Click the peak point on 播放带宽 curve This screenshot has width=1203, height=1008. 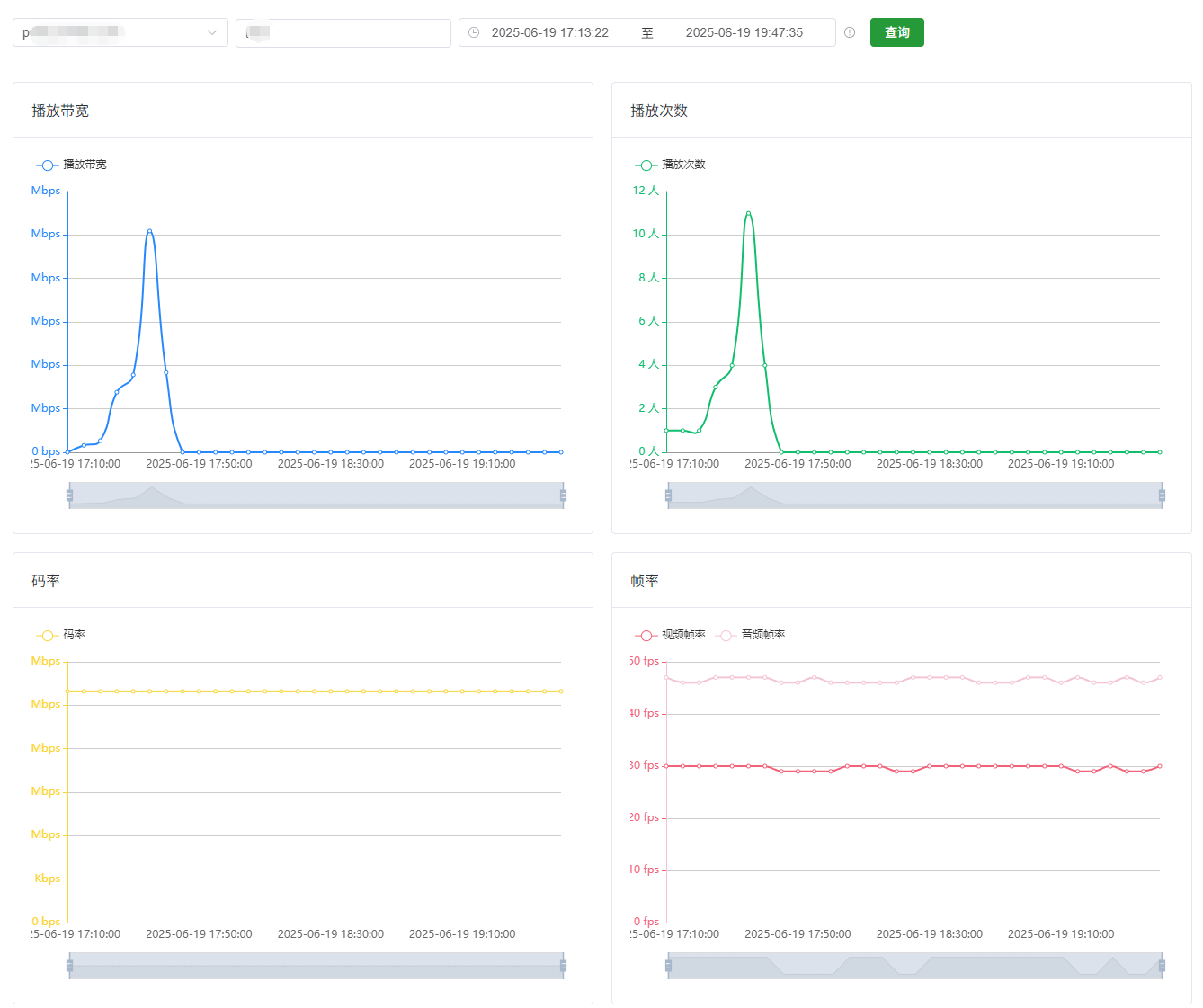pyautogui.click(x=149, y=231)
